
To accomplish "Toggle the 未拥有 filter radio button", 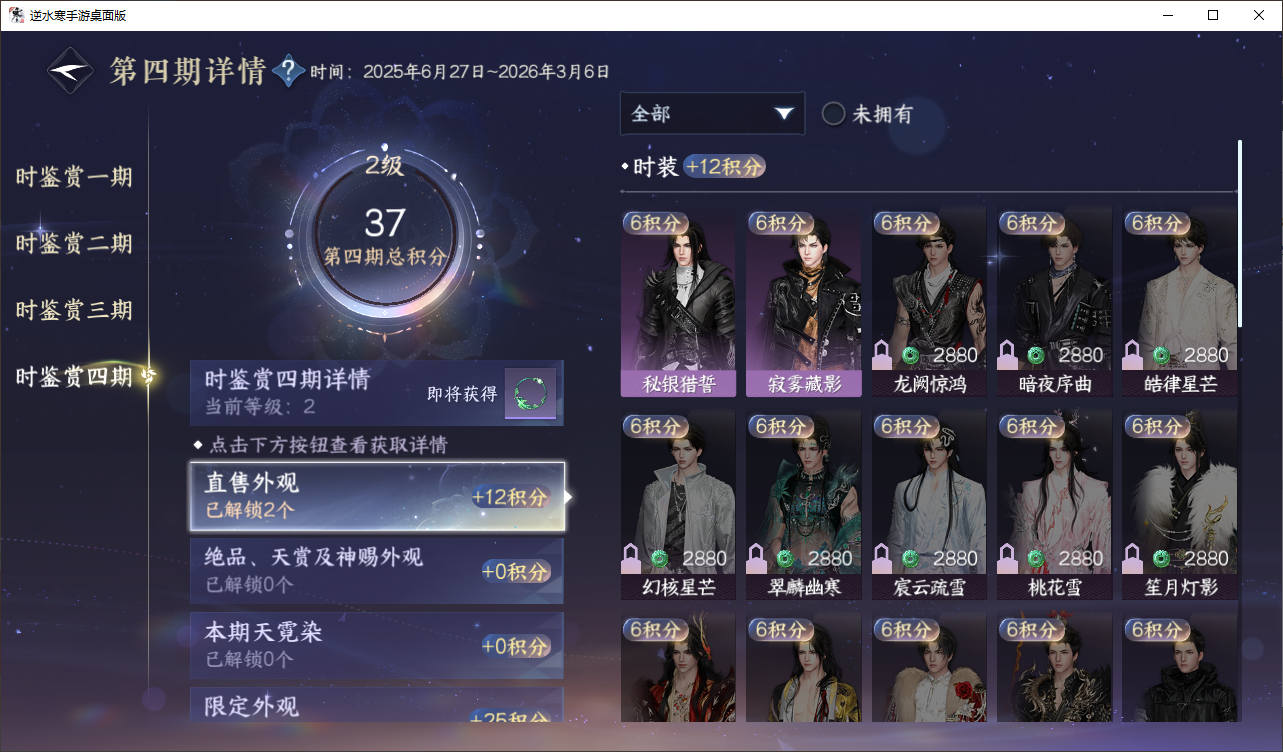I will coord(833,114).
